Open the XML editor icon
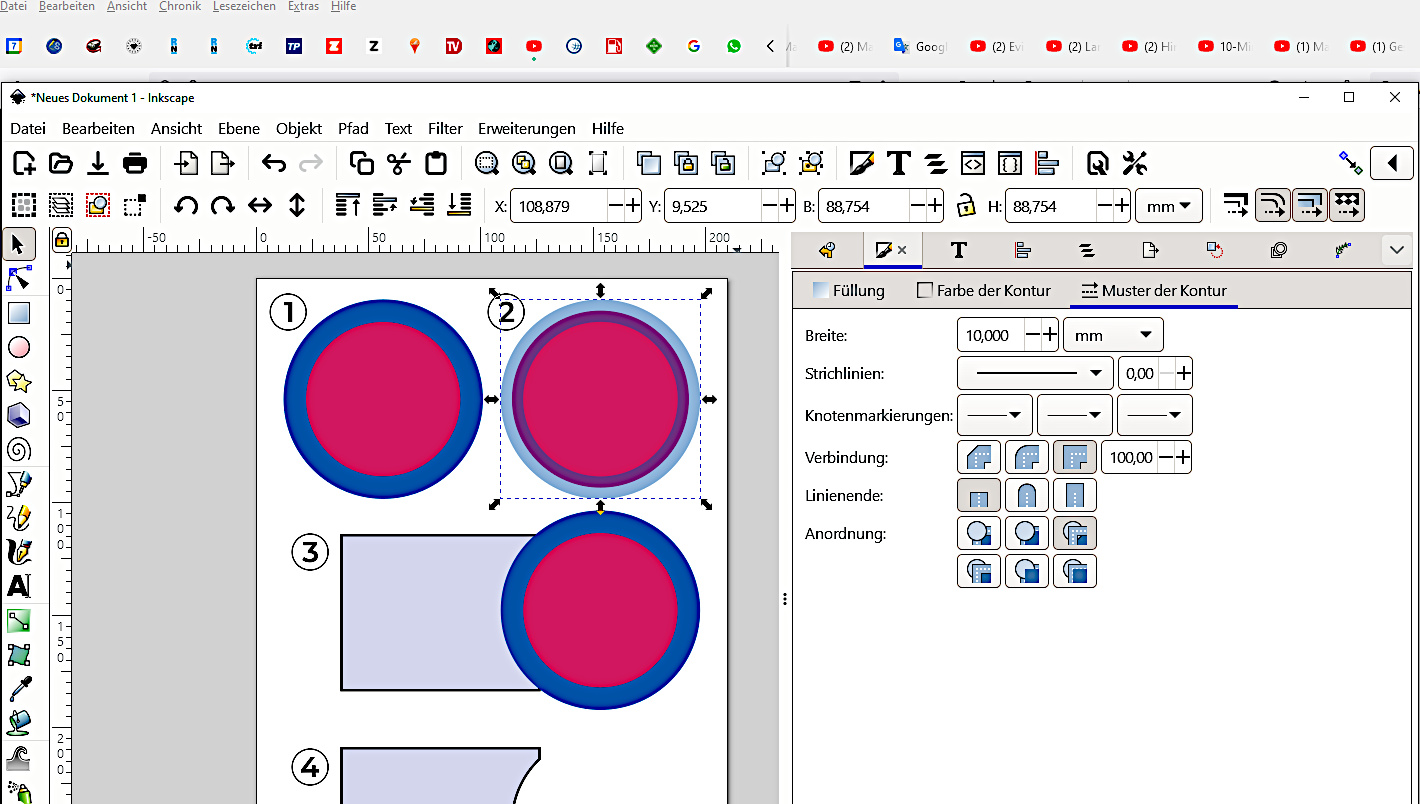 973,163
